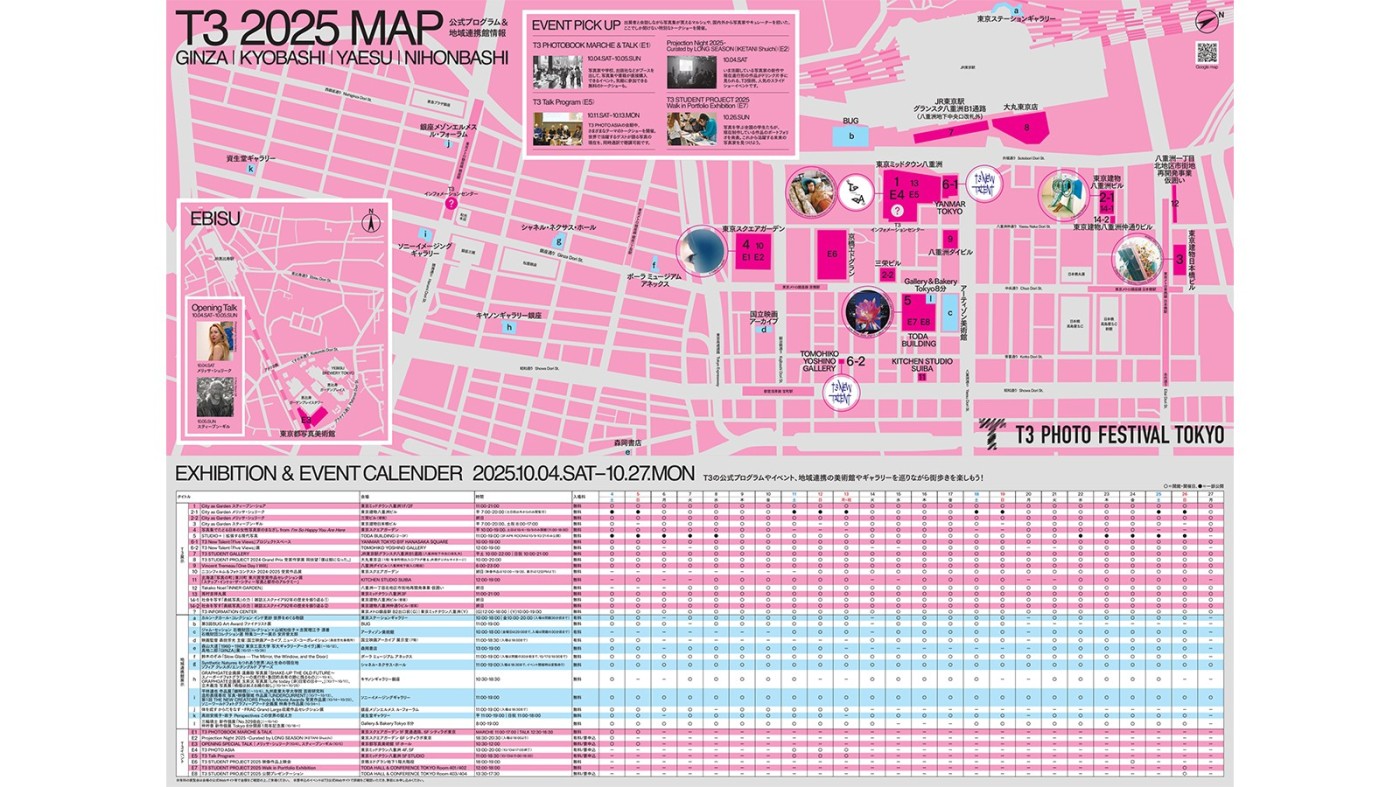Select venue 8 at Daimaru Tokyo
Viewport: 1400px width, 787px height.
[x=1025, y=128]
